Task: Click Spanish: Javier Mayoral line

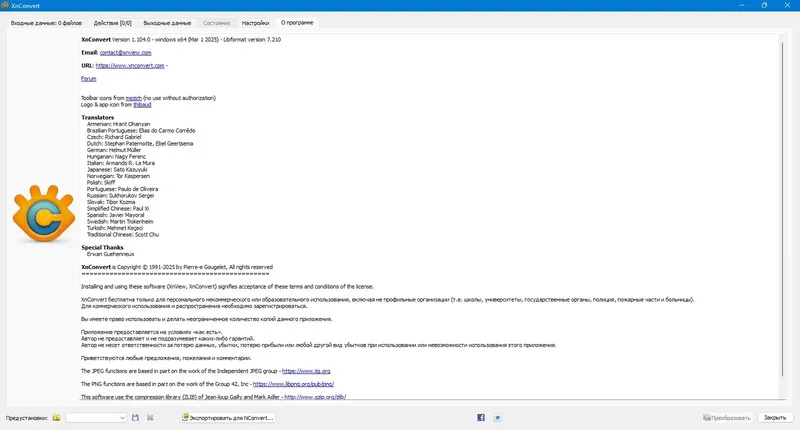Action: click(x=115, y=215)
